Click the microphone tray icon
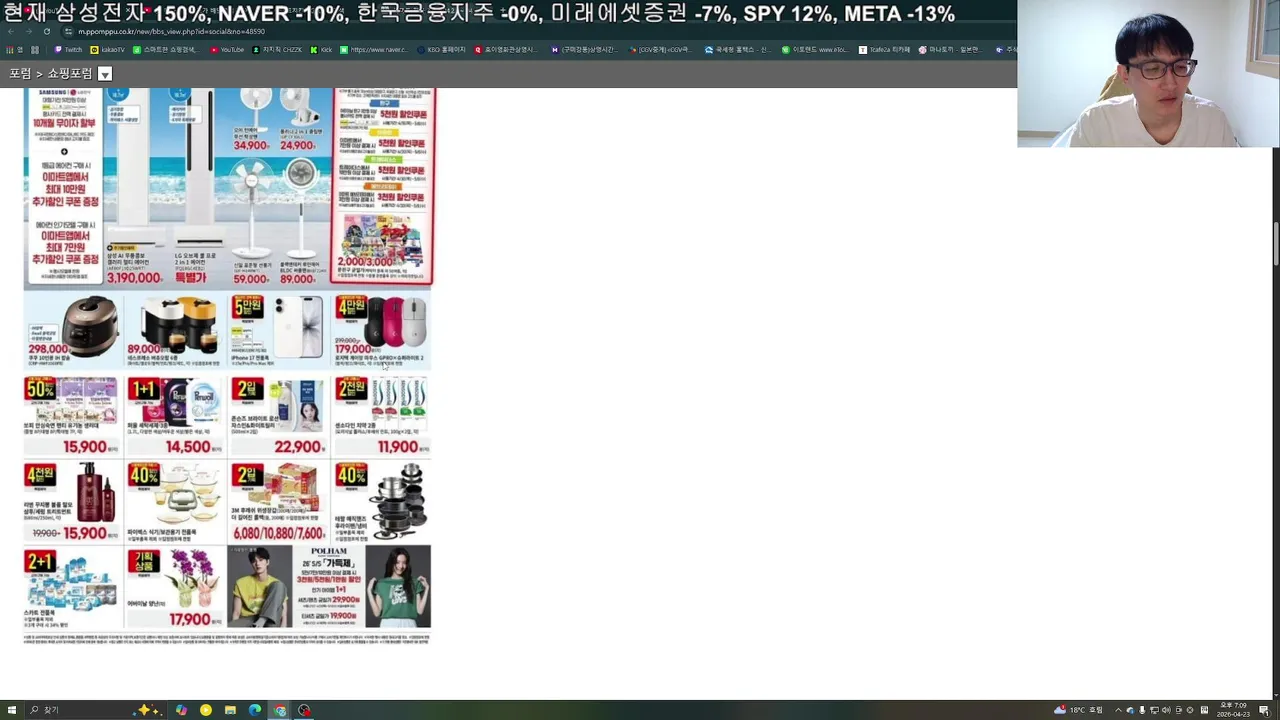Viewport: 1280px width, 720px height. point(1142,710)
